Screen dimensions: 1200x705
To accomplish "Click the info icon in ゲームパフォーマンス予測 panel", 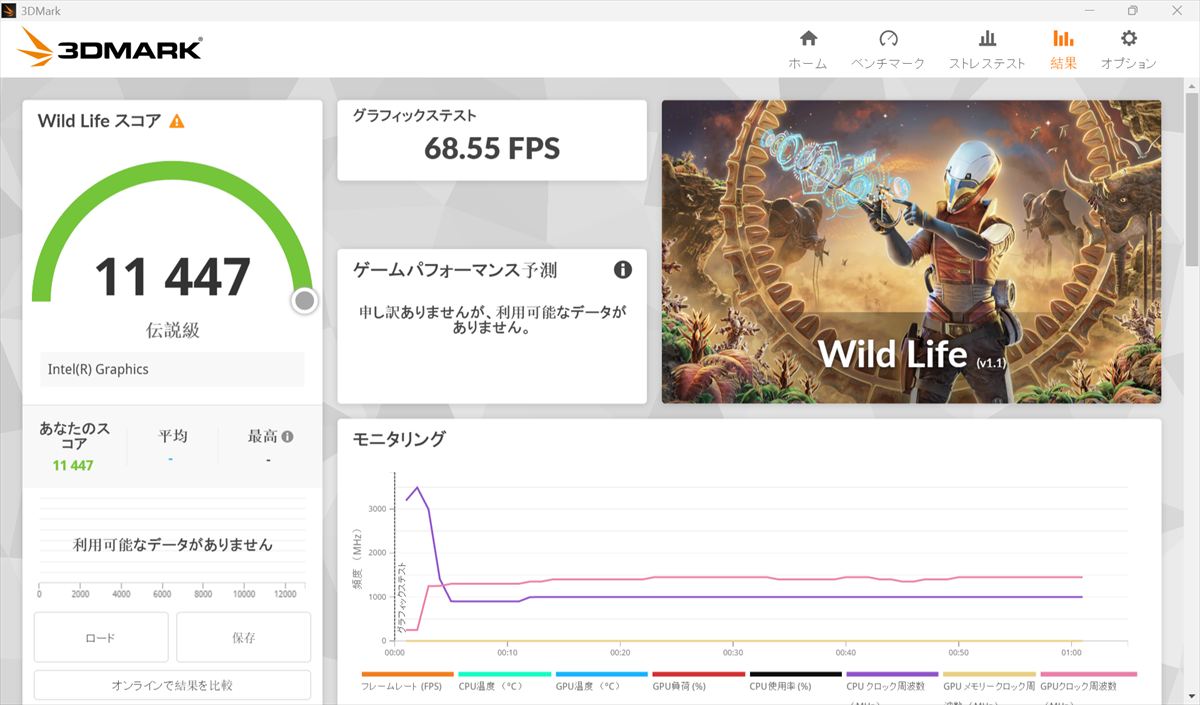I will click(623, 269).
